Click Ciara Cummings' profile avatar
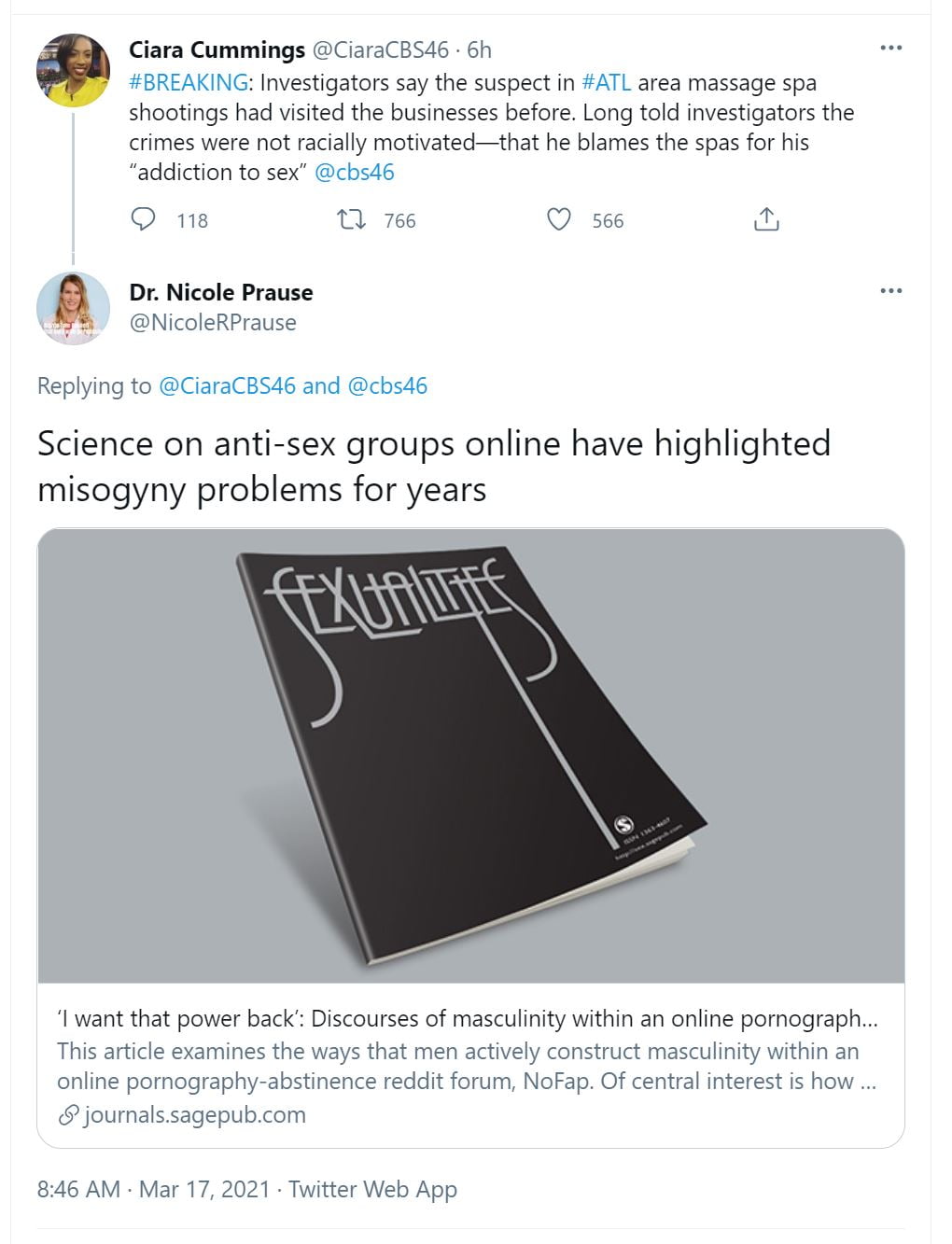Screen dimensions: 952x1244 [x=73, y=70]
